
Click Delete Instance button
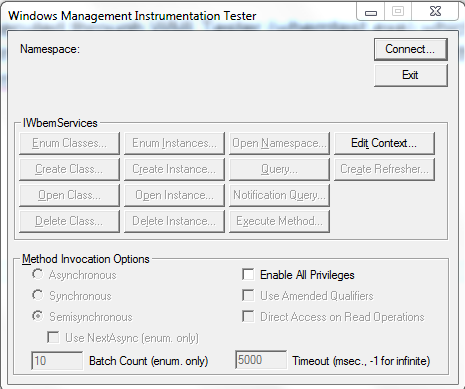174,221
